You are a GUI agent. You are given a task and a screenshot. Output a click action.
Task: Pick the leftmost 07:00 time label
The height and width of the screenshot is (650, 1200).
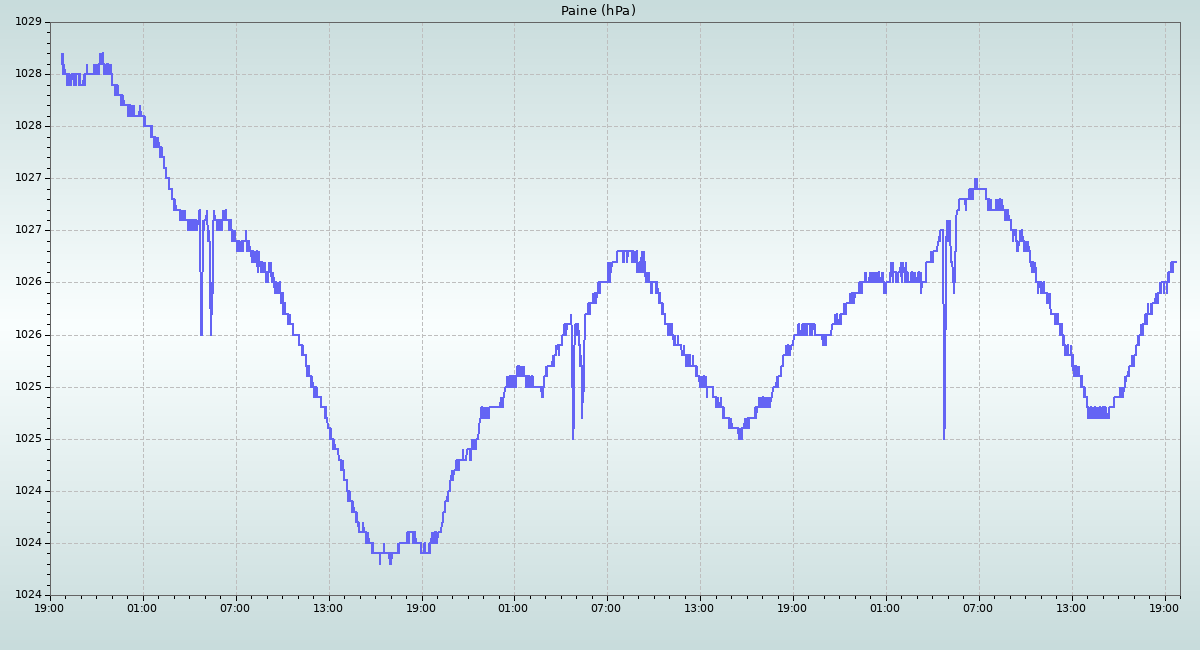(235, 607)
